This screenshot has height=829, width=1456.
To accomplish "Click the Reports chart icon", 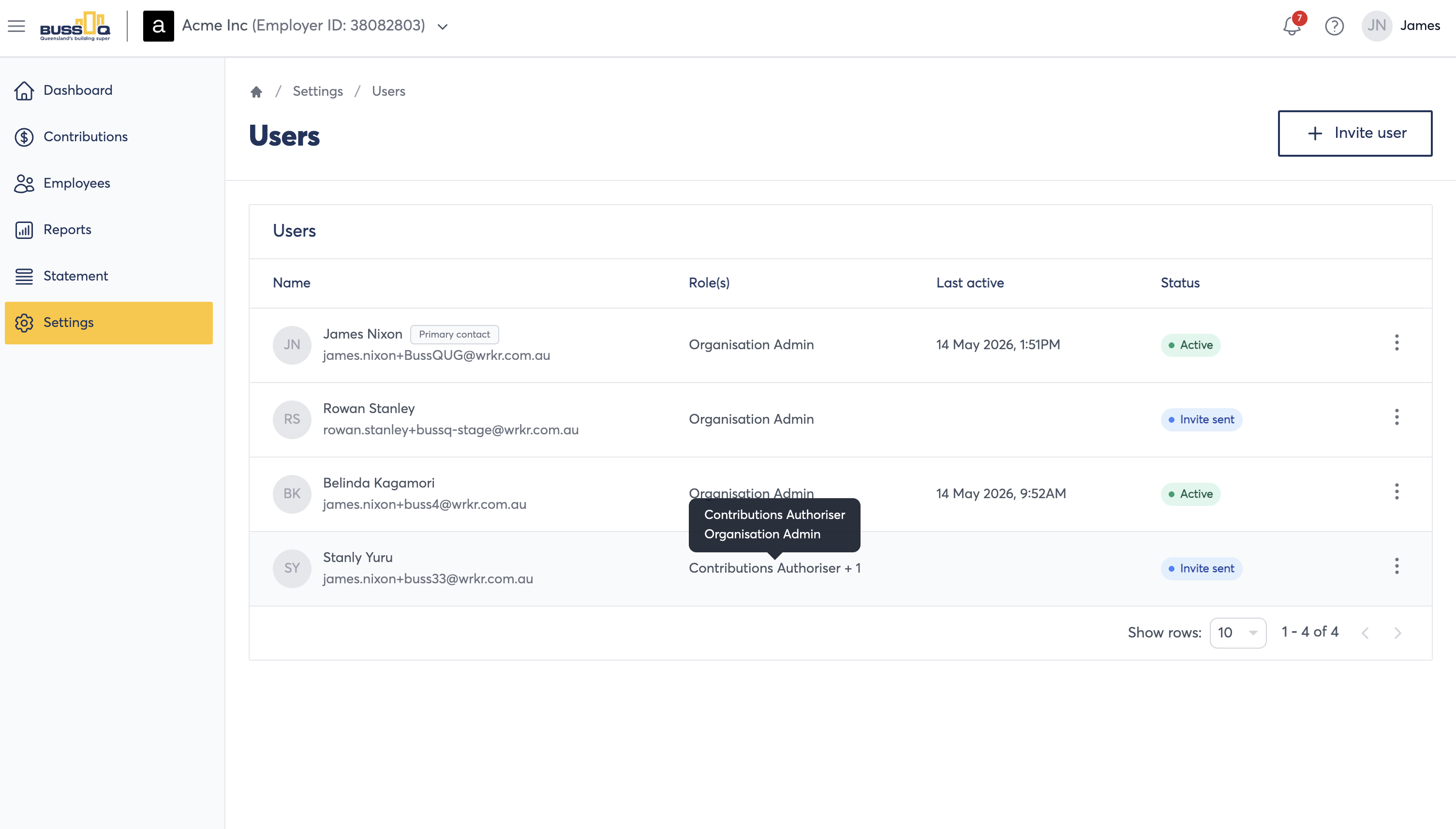I will click(24, 229).
